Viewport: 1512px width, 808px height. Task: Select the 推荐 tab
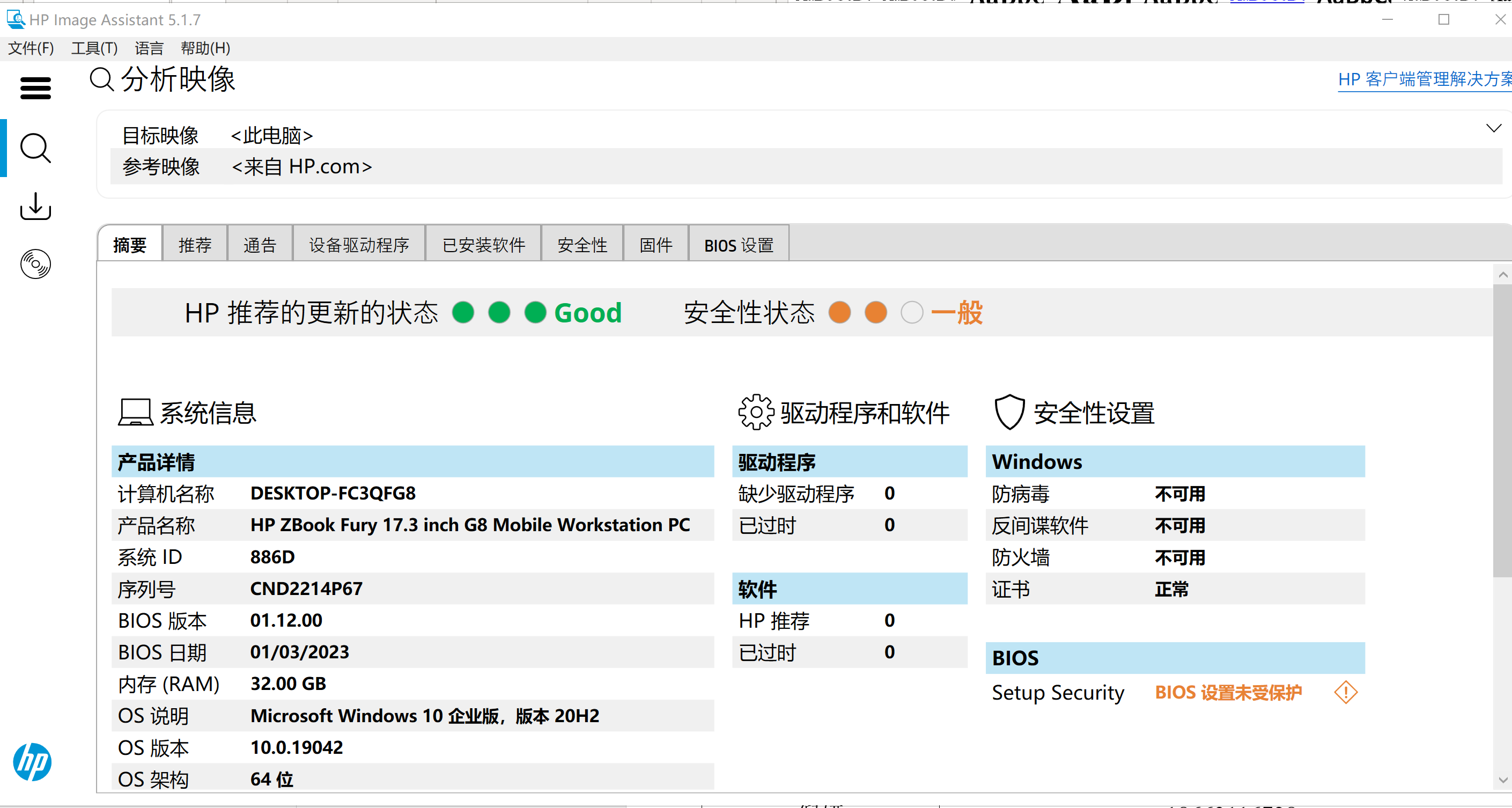tap(194, 244)
